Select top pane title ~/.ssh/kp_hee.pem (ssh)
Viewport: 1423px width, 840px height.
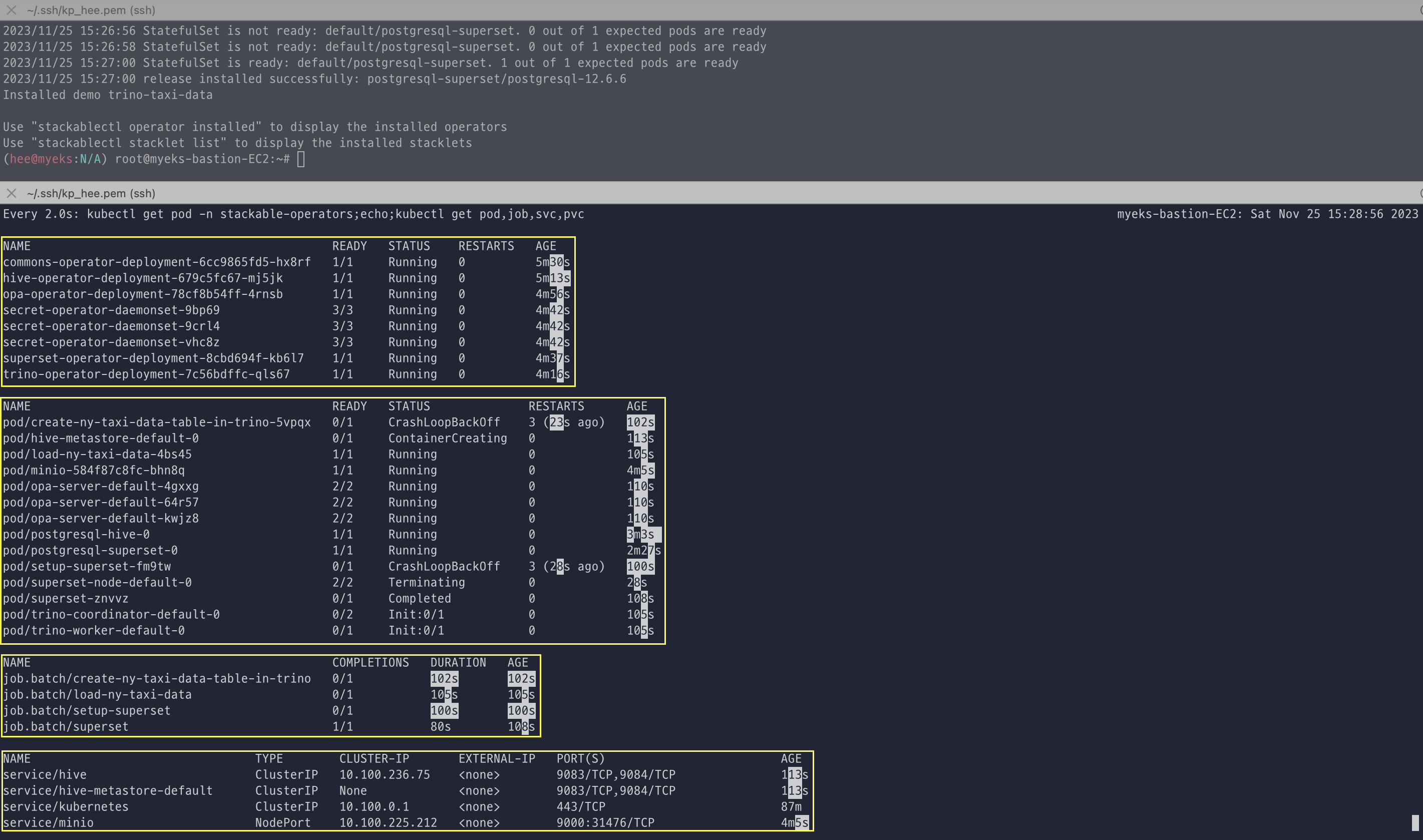tap(91, 10)
